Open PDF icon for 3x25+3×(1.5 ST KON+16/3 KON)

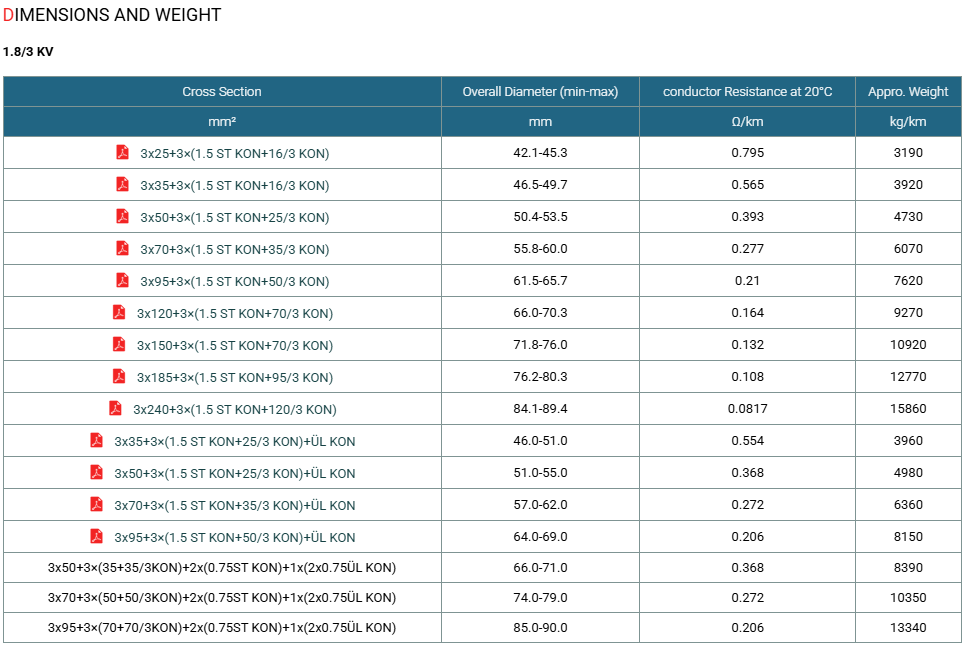tap(122, 152)
